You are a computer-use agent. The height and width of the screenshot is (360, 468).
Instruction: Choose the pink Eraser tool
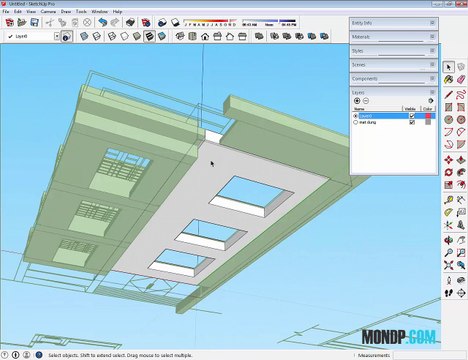coord(461,80)
